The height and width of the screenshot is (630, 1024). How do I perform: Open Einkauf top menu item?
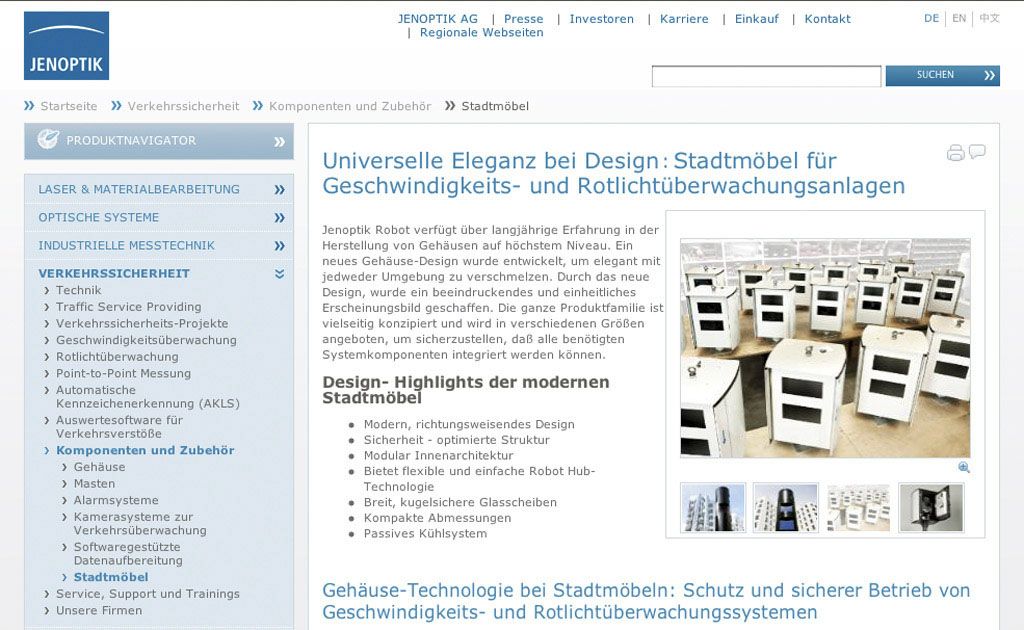click(x=756, y=19)
